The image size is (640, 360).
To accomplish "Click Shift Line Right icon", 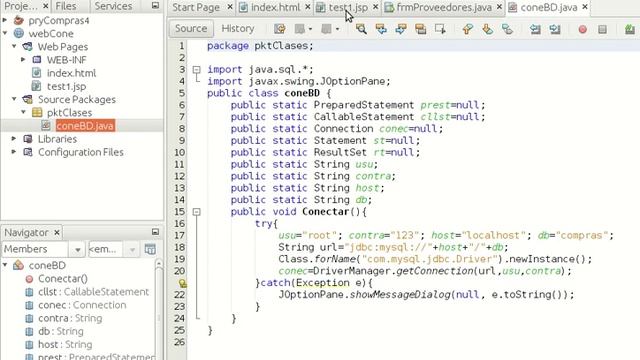I will click(x=555, y=29).
